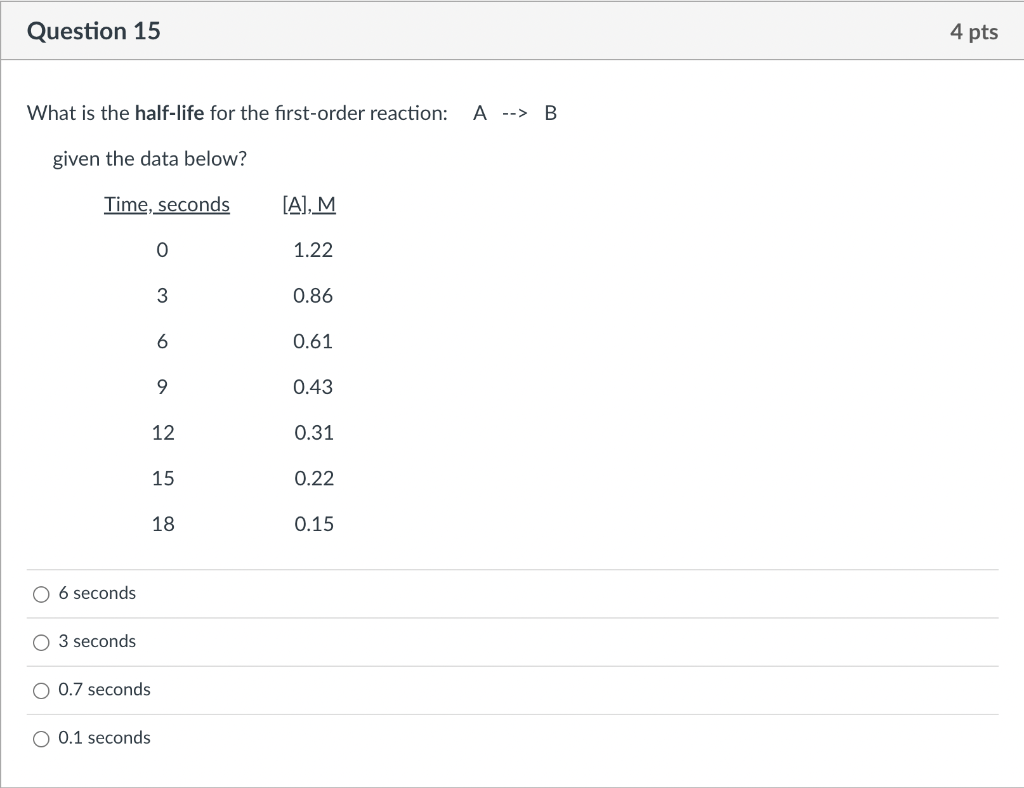Click the 0.43 concentration value
This screenshot has width=1024, height=788.
tap(313, 387)
